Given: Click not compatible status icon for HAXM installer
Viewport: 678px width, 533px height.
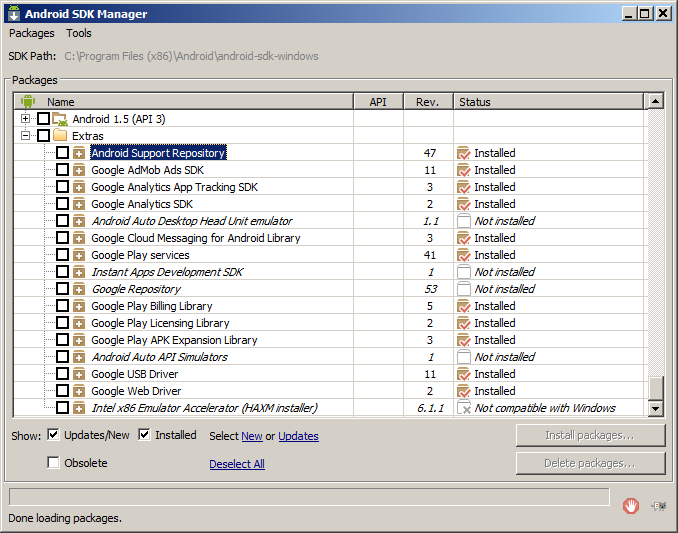Looking at the screenshot, I should (464, 408).
